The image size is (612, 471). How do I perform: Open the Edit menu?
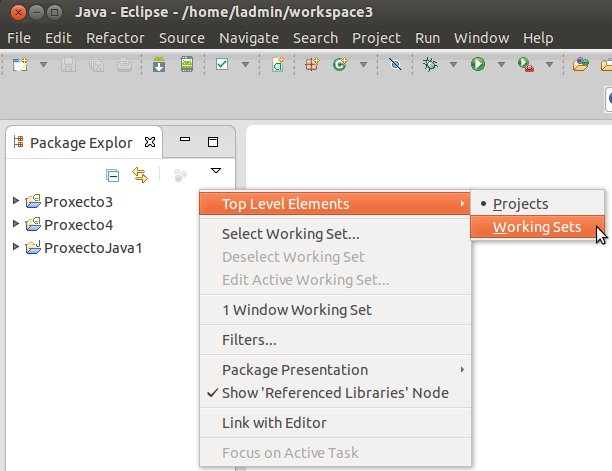coord(58,38)
